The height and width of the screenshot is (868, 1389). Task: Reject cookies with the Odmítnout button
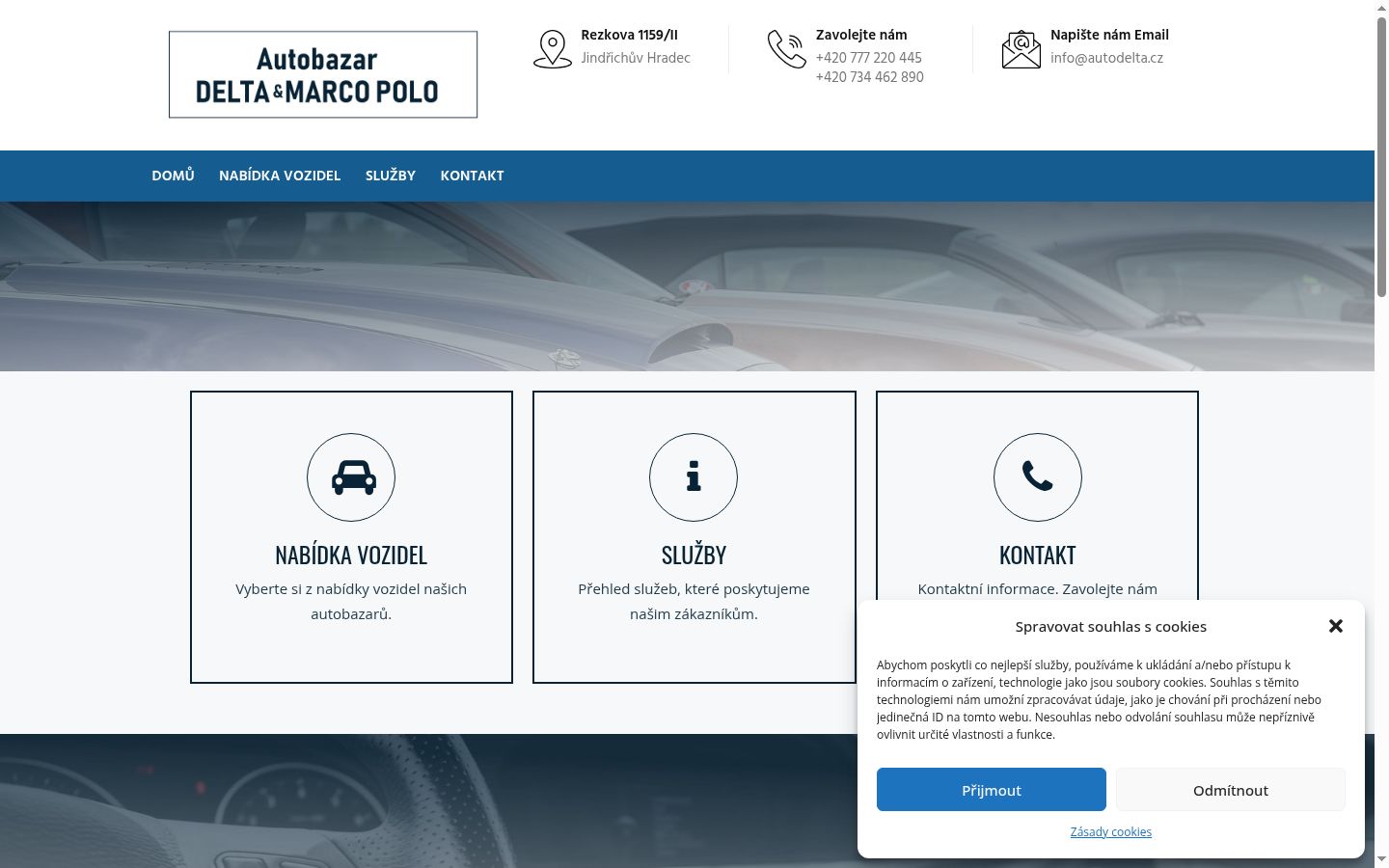(x=1231, y=790)
